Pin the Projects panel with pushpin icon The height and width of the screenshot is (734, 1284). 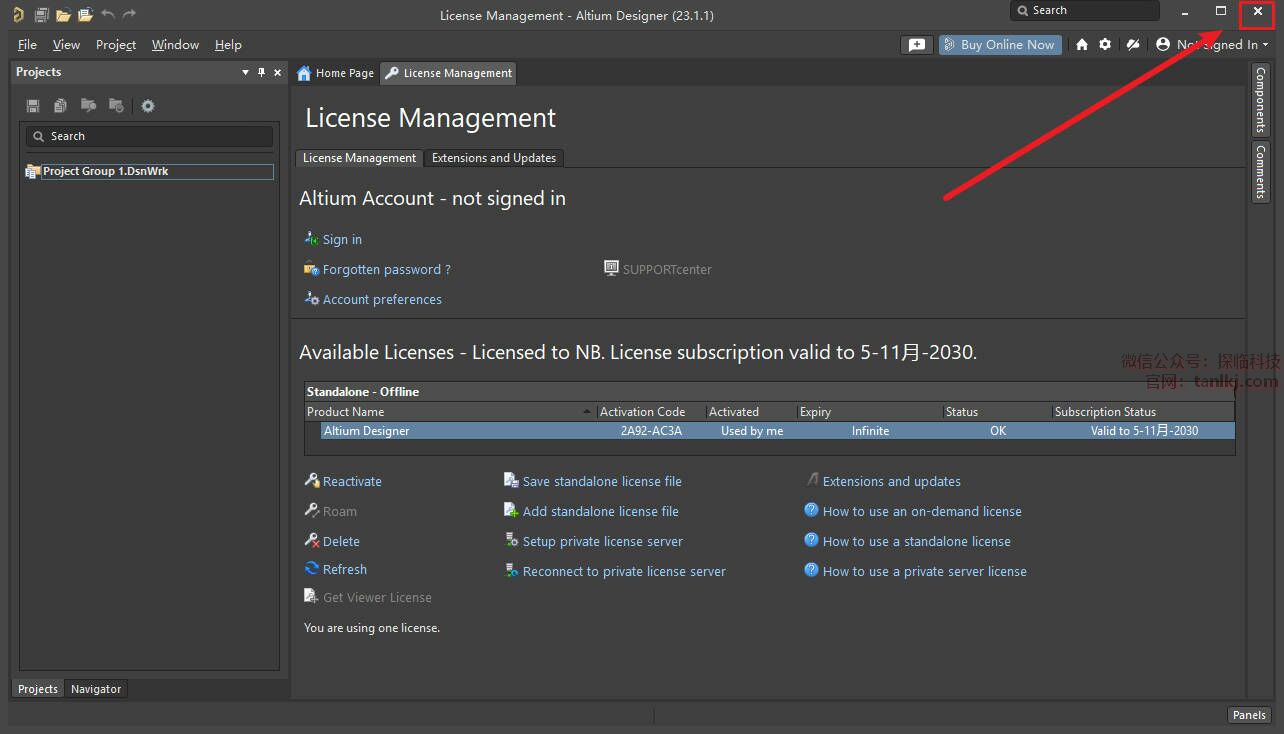tap(262, 72)
